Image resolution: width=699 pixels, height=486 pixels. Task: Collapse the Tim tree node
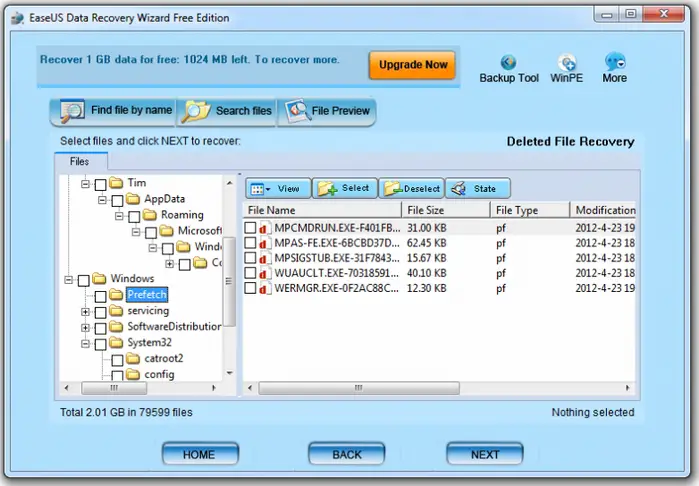[86, 184]
